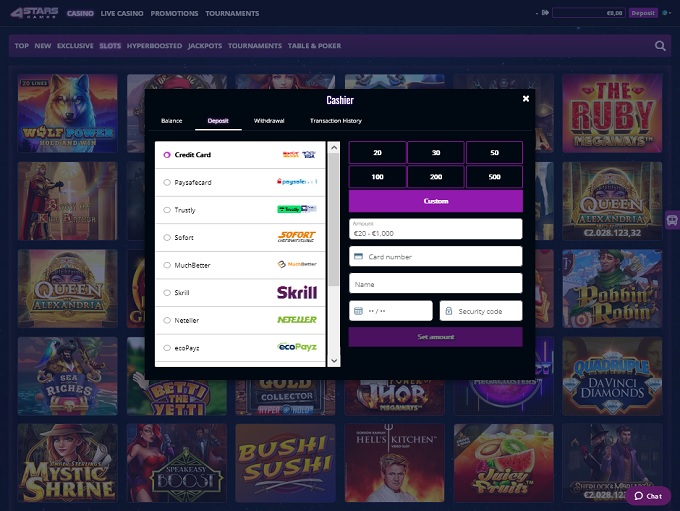Focus the Amount input field

click(436, 229)
